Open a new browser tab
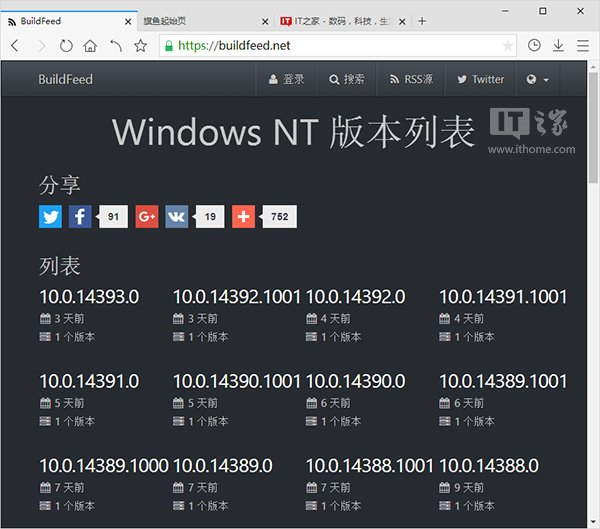The image size is (600, 529). point(422,21)
